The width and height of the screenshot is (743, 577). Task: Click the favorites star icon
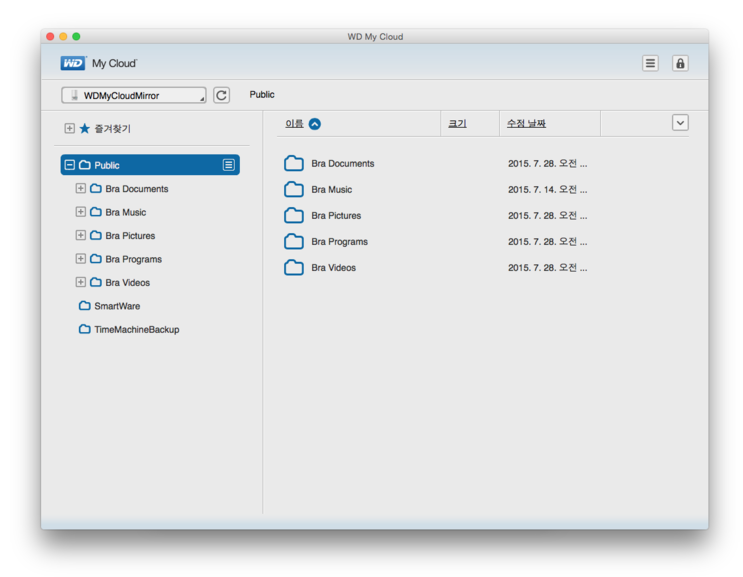(85, 128)
